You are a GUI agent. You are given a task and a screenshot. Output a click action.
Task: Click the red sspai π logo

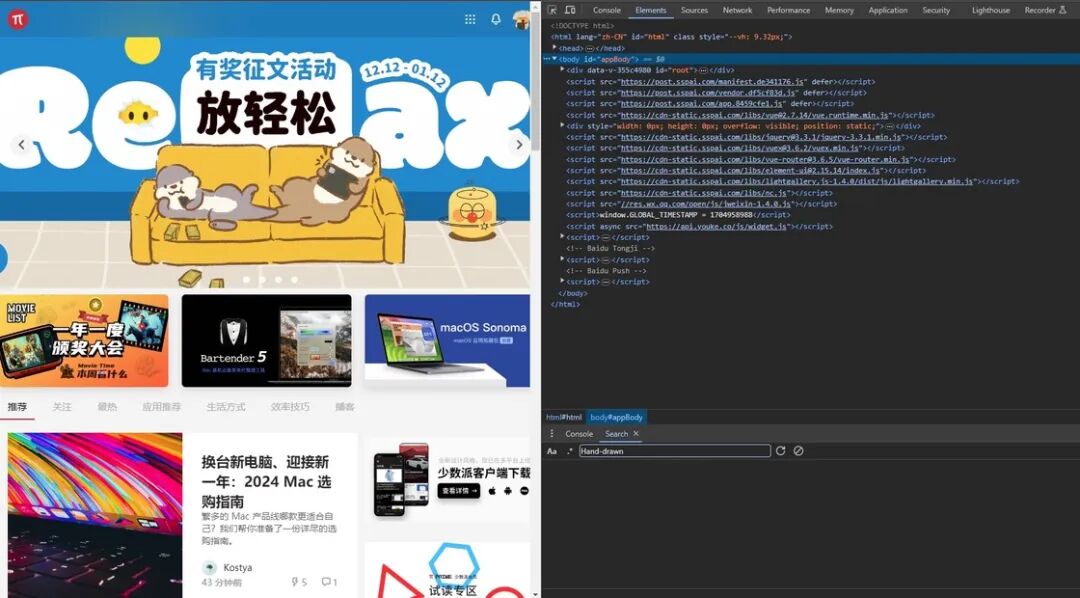click(x=18, y=19)
